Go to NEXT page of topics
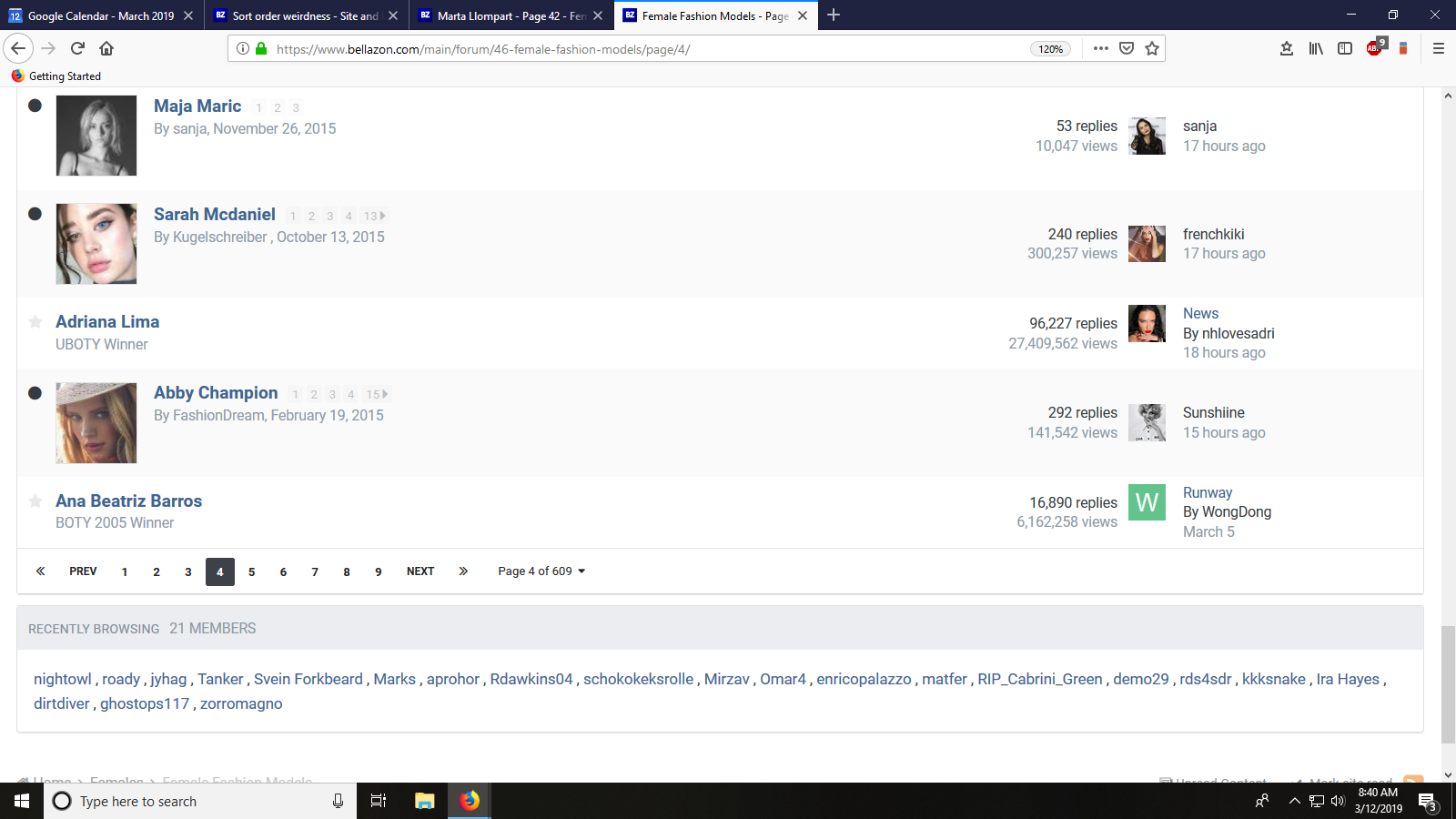 [x=420, y=571]
